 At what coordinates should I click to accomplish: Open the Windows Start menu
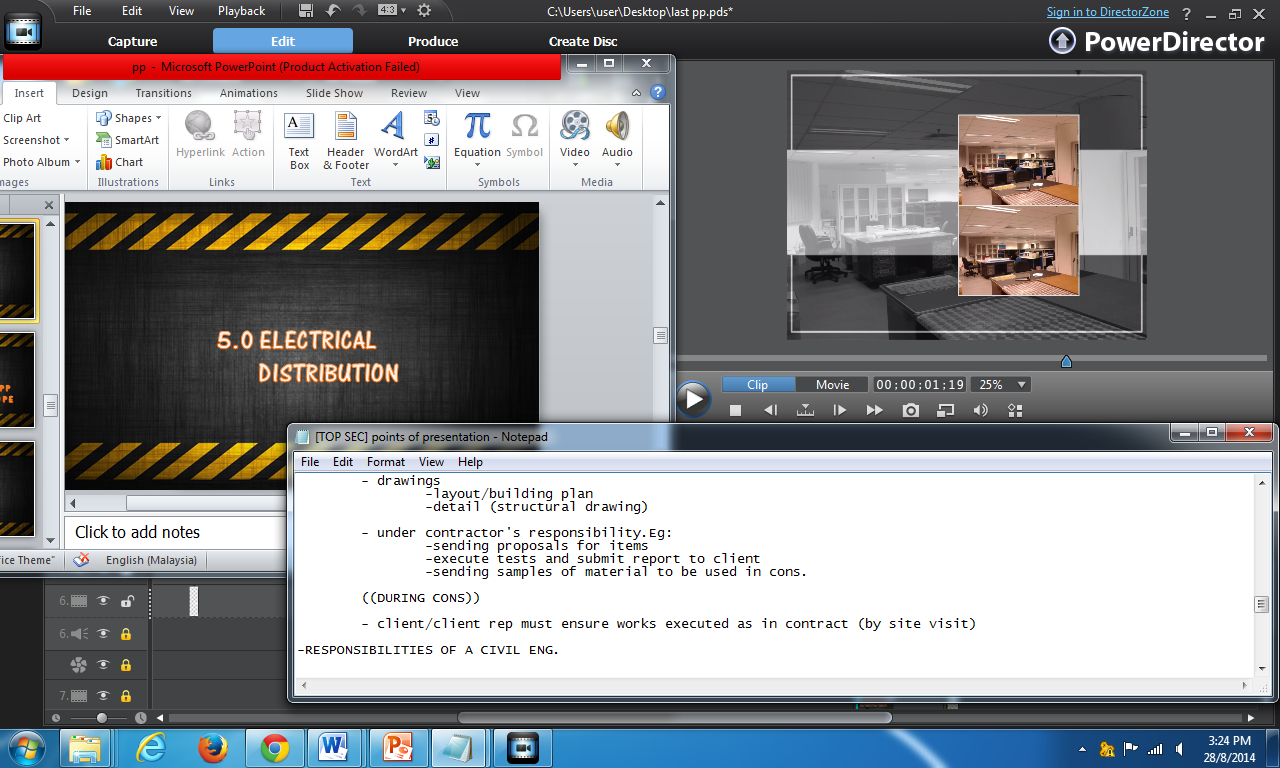pyautogui.click(x=26, y=748)
